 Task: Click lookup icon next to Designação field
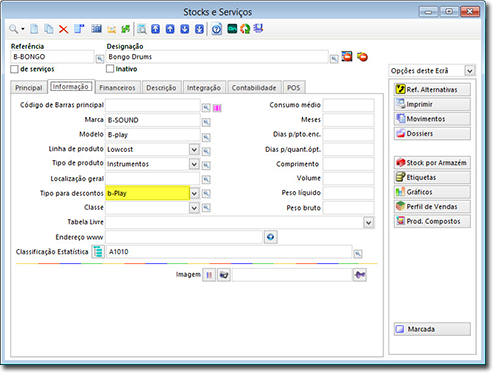point(334,59)
